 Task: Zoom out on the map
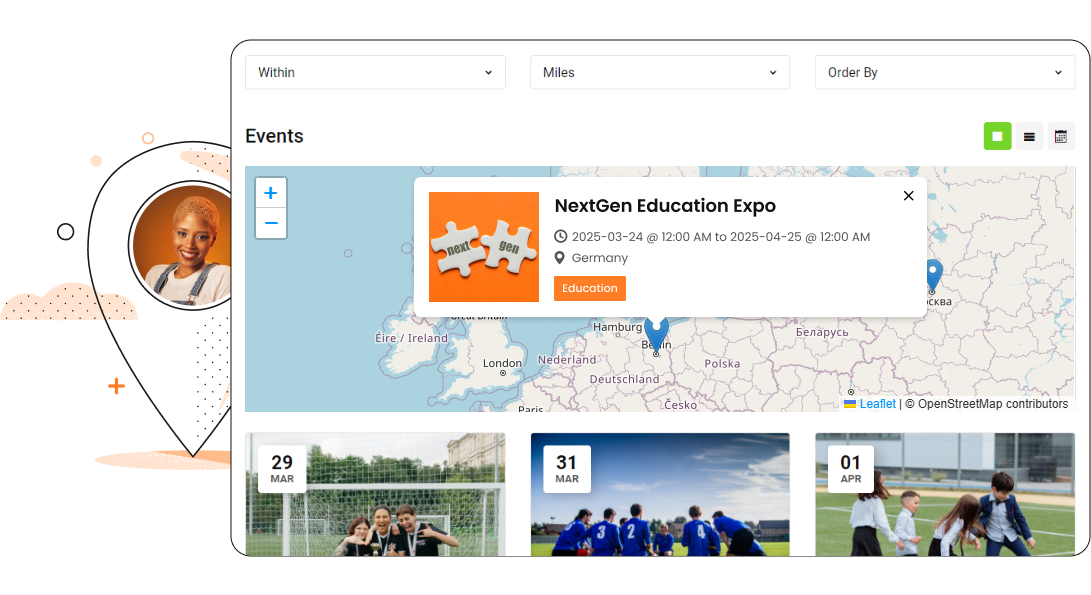pyautogui.click(x=270, y=223)
